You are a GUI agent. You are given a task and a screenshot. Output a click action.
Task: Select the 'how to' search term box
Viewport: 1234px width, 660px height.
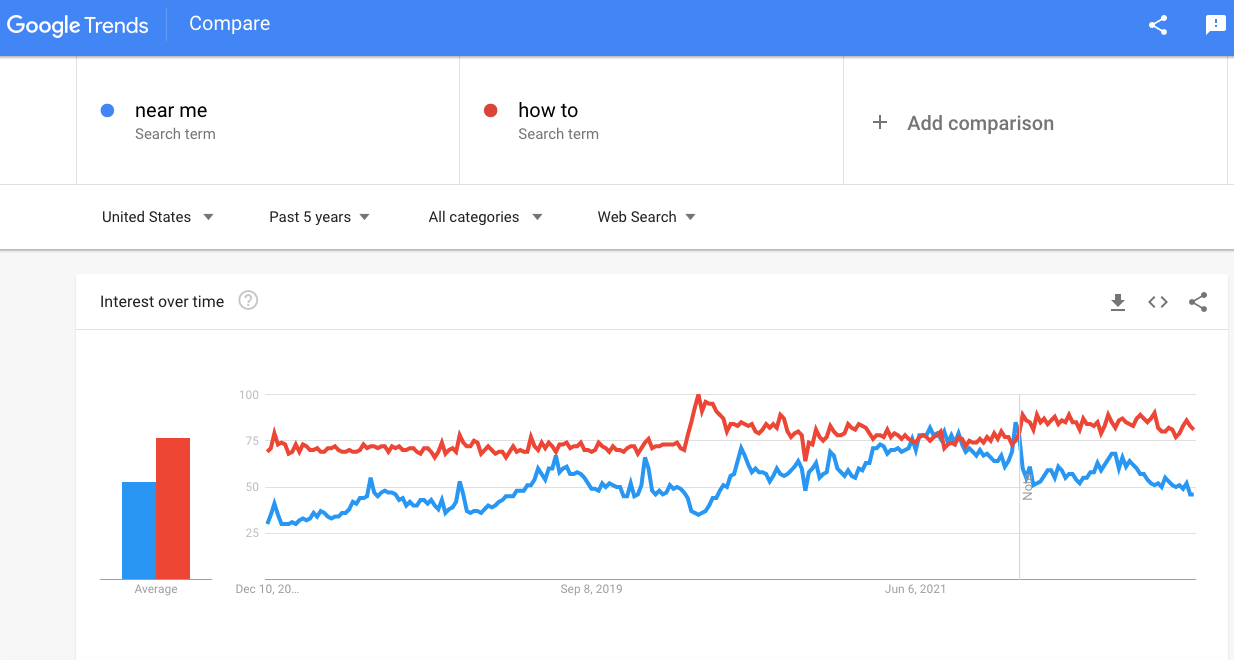[x=652, y=121]
